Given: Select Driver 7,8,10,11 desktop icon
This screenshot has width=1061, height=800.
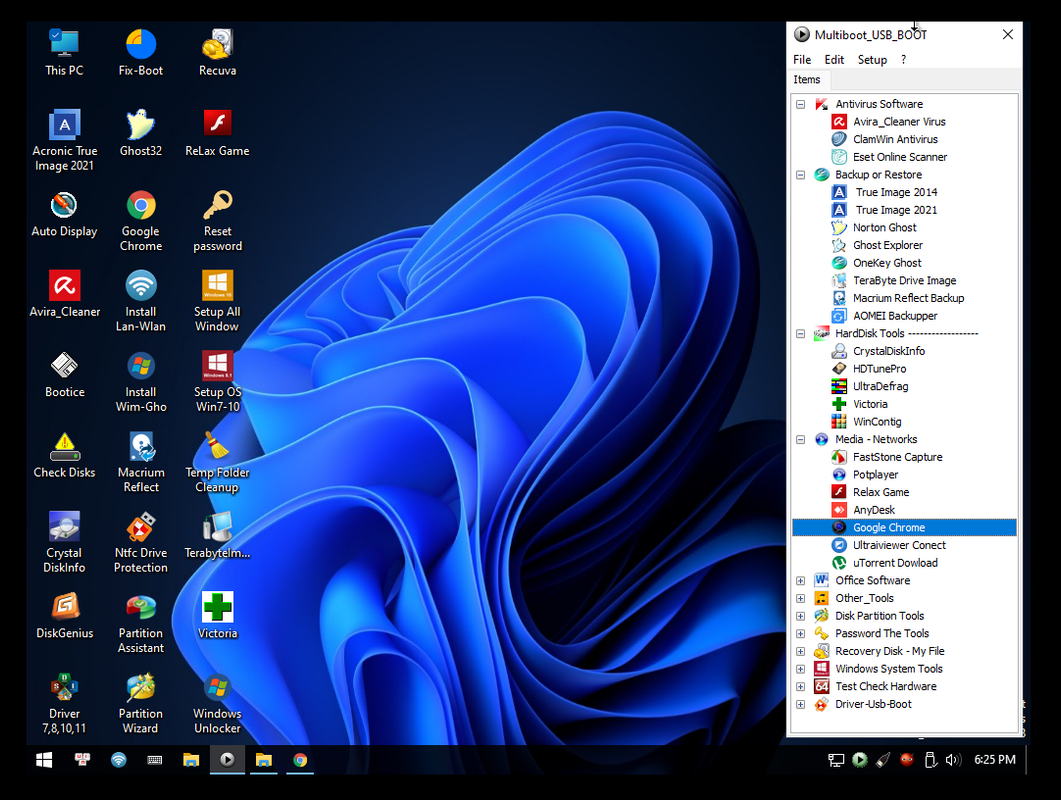Looking at the screenshot, I should pyautogui.click(x=64, y=704).
